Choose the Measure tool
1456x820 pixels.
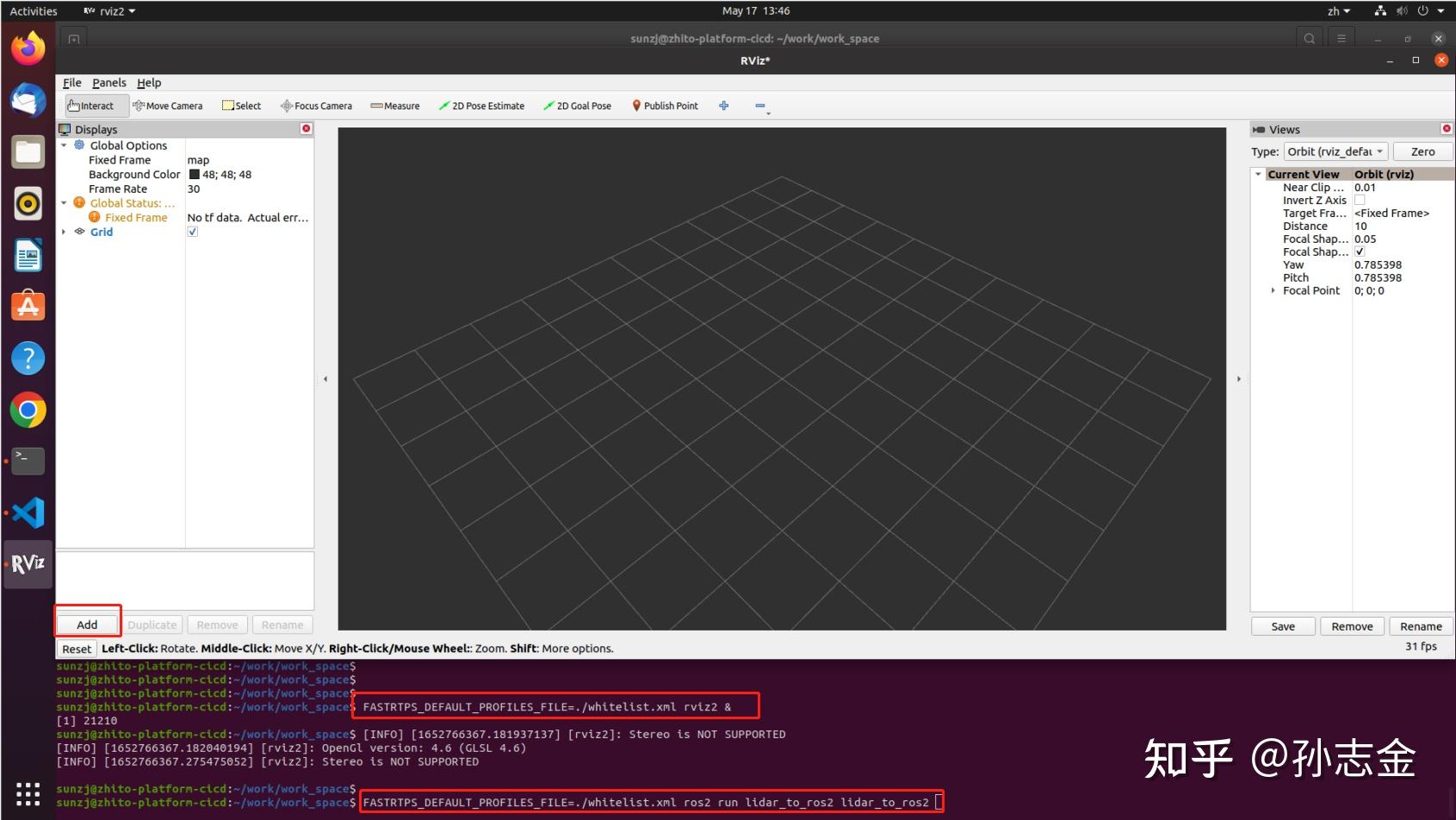click(x=395, y=106)
